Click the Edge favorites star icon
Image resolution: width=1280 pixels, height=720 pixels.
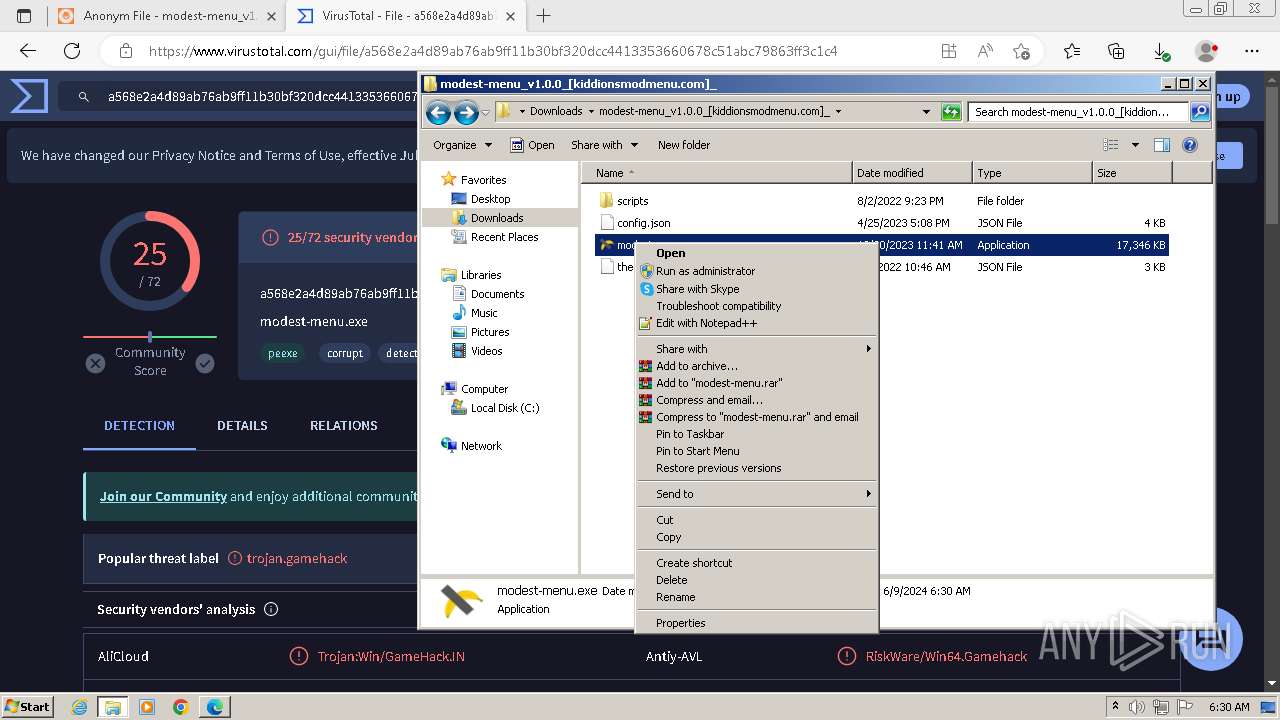click(x=1021, y=51)
